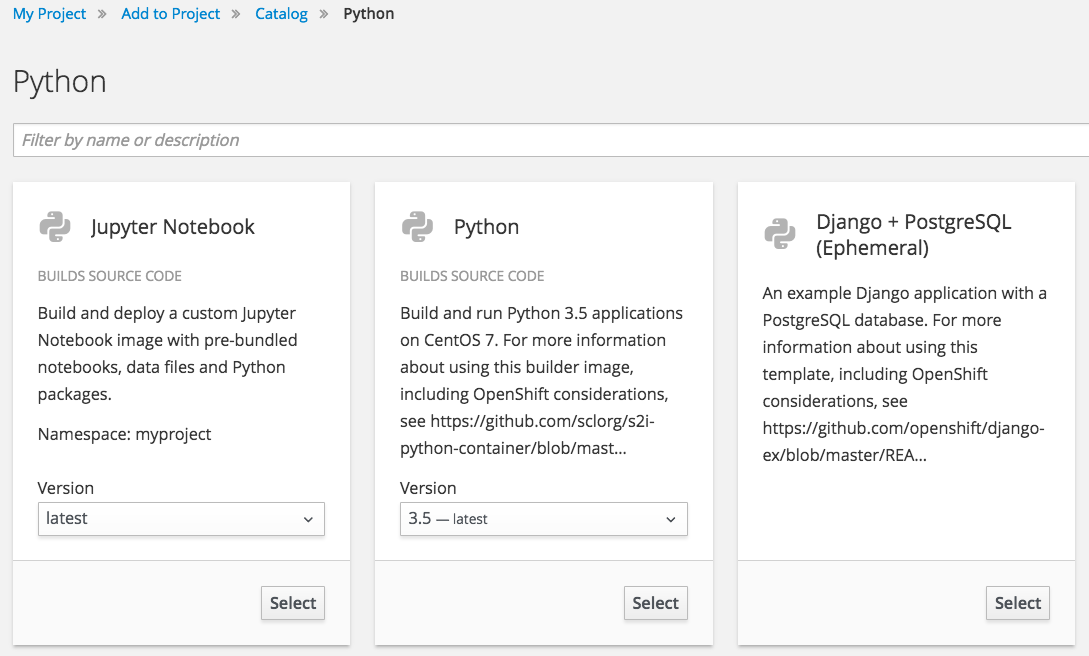Open the Jupyter Notebook version dropdown
Screen dimensions: 1089x656
(181, 519)
